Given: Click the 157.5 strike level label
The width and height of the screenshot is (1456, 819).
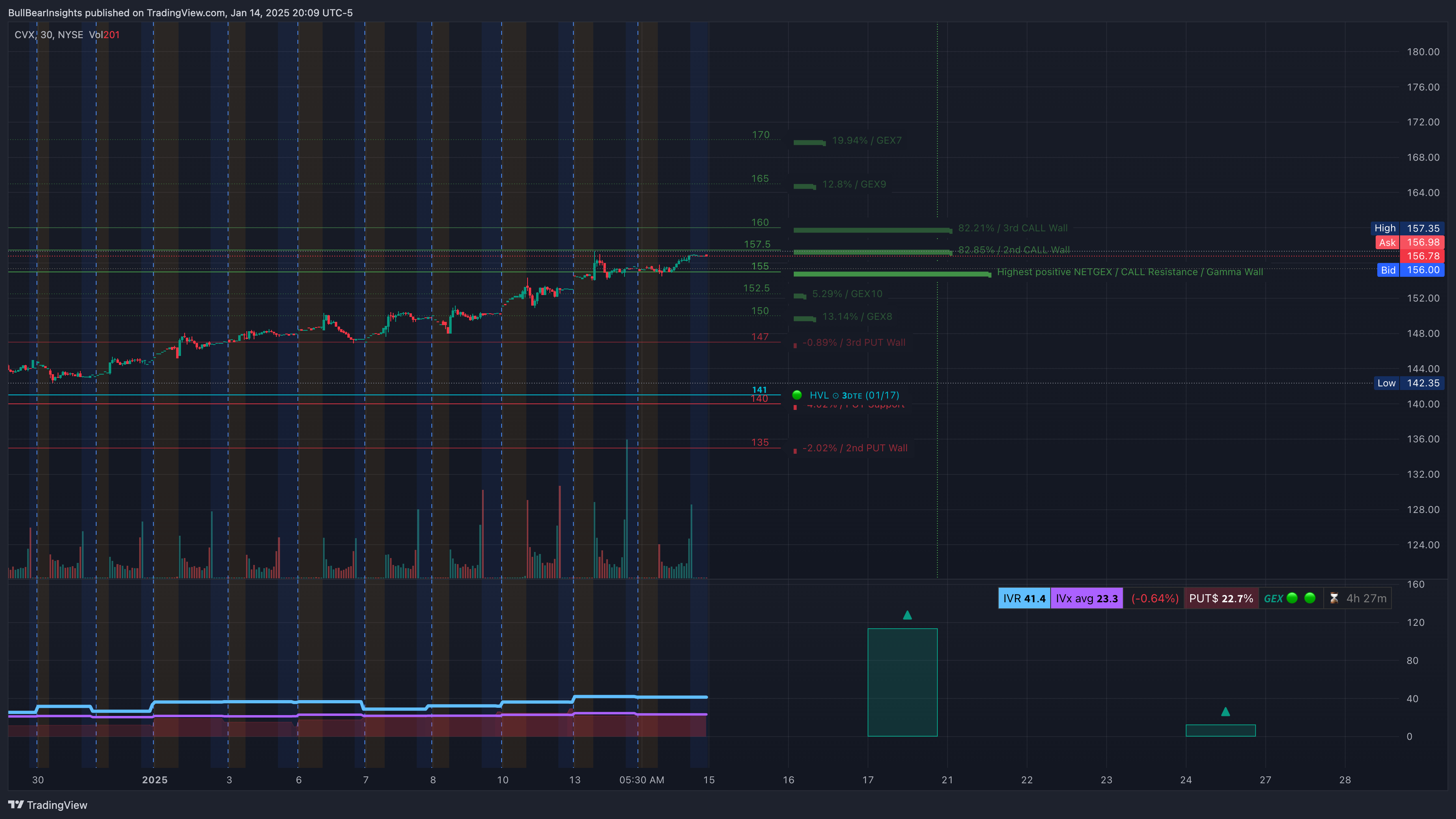Looking at the screenshot, I should (757, 244).
